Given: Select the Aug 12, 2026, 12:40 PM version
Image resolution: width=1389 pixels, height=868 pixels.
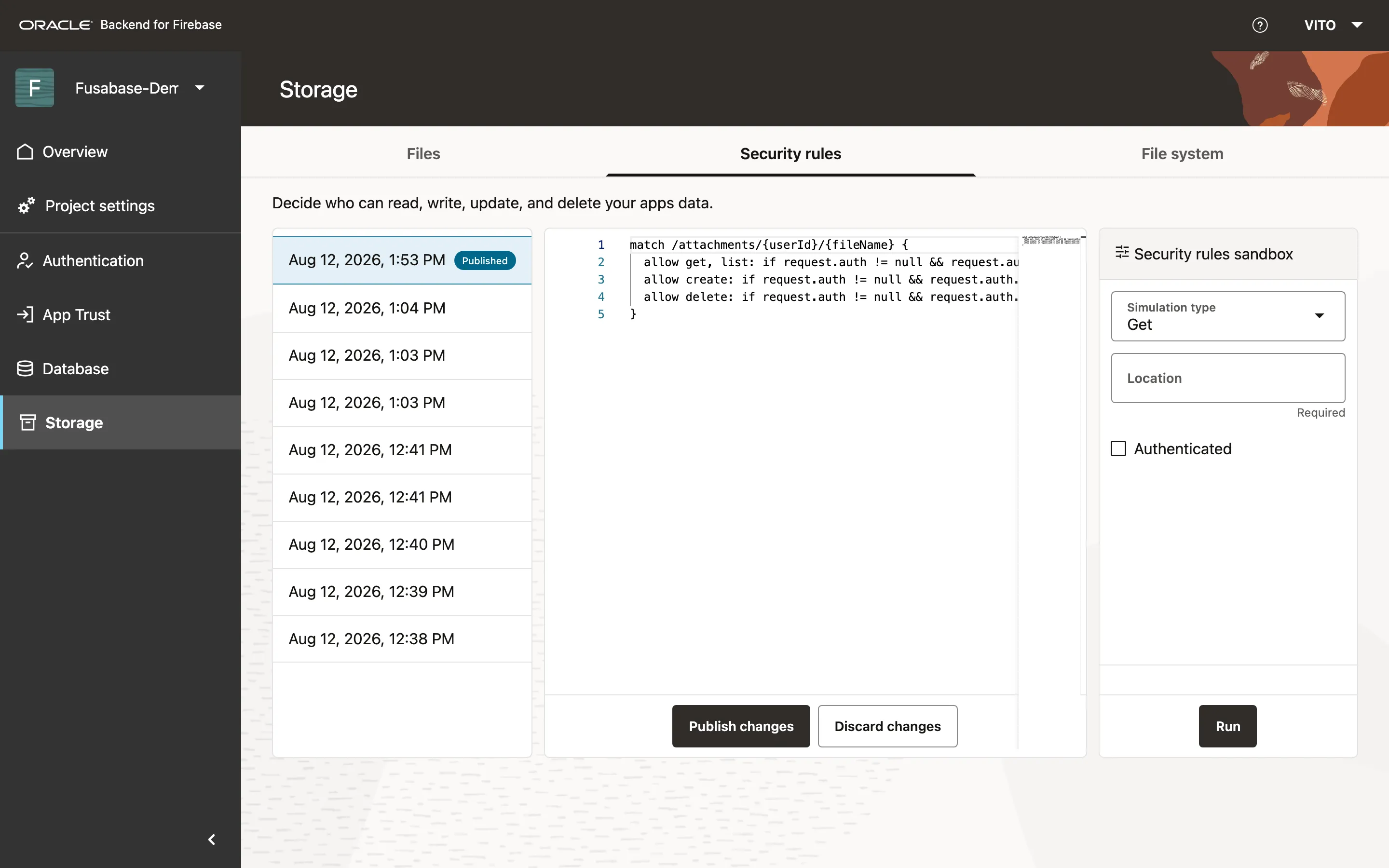Looking at the screenshot, I should 402,544.
